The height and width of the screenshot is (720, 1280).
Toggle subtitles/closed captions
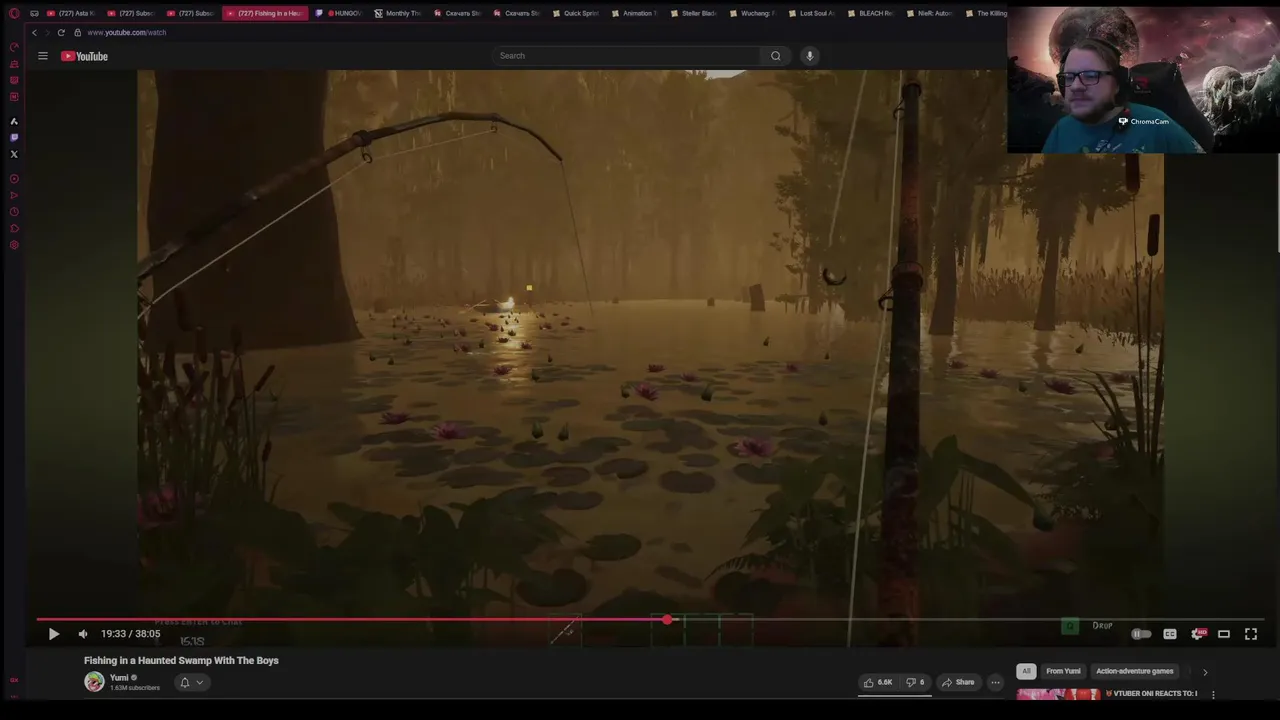1170,634
